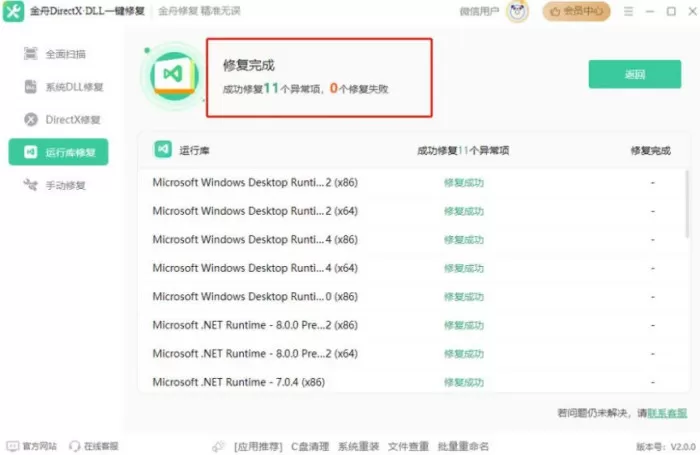Click the user avatar icon
This screenshot has height=455, width=700.
[x=517, y=11]
